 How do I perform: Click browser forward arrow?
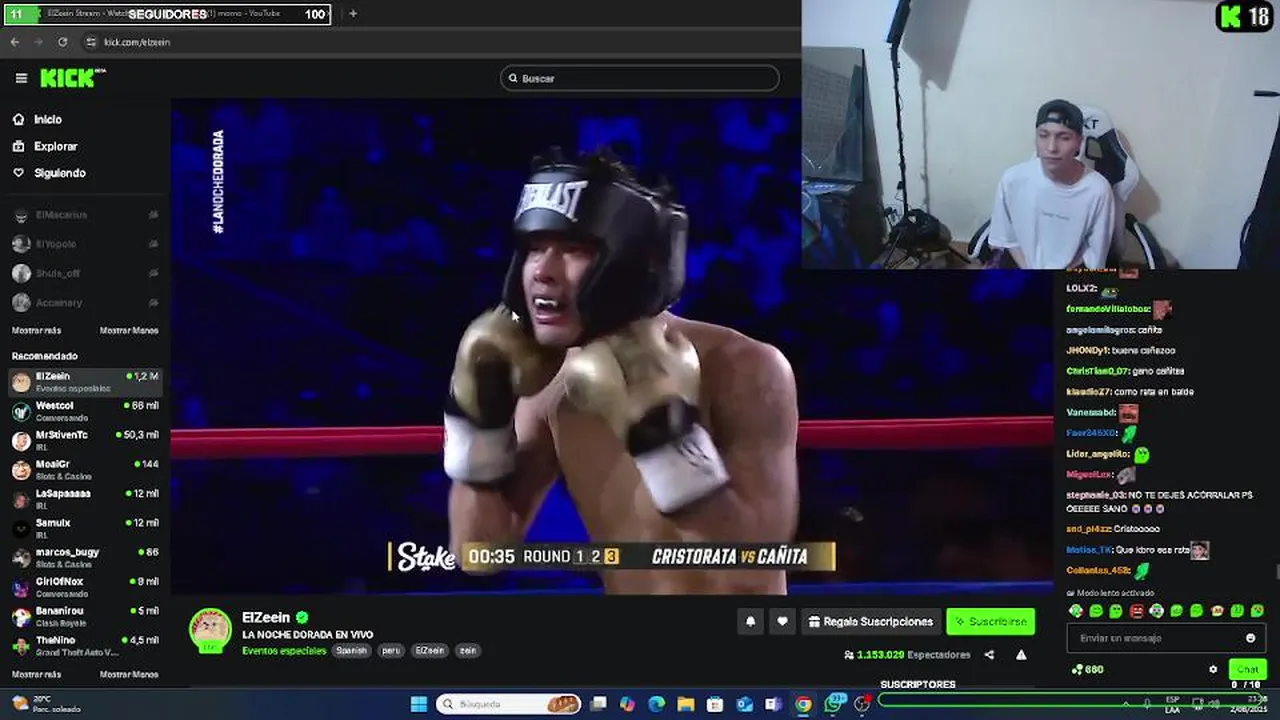click(38, 42)
